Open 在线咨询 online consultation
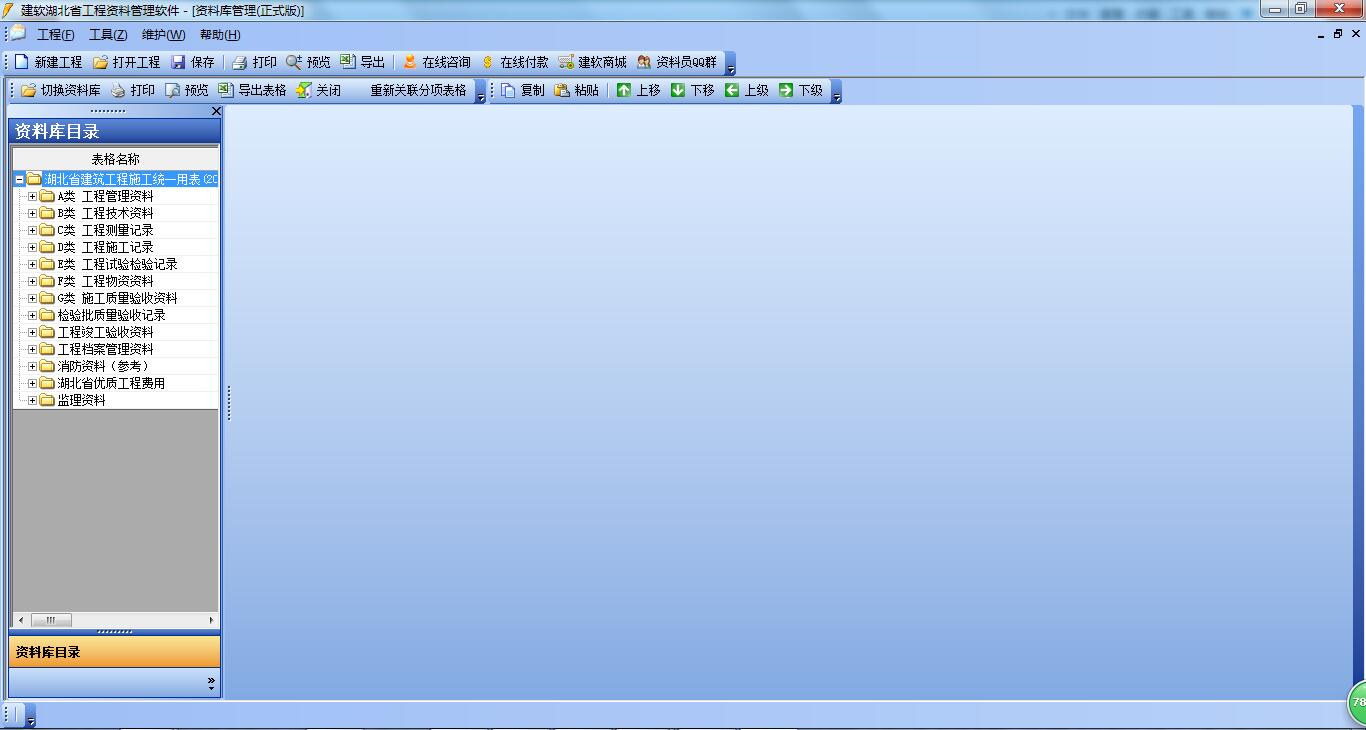The image size is (1366, 730). [x=436, y=62]
